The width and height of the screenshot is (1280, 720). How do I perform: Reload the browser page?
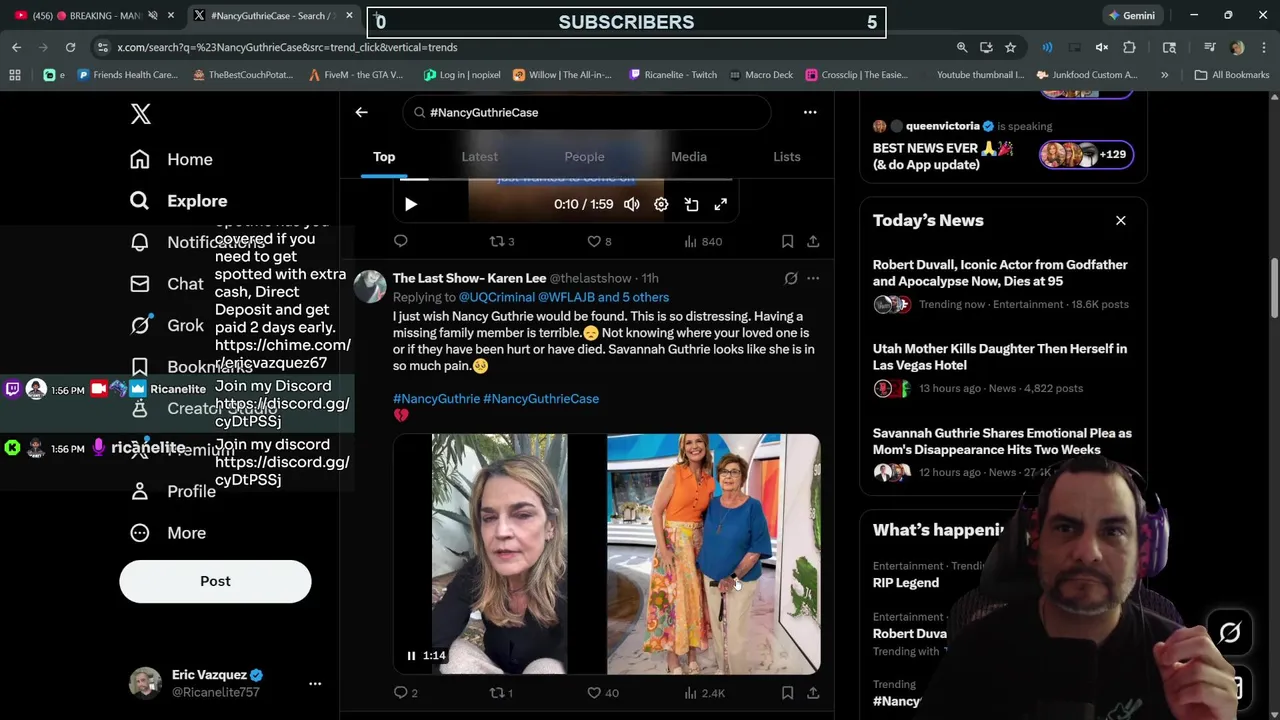tap(70, 47)
